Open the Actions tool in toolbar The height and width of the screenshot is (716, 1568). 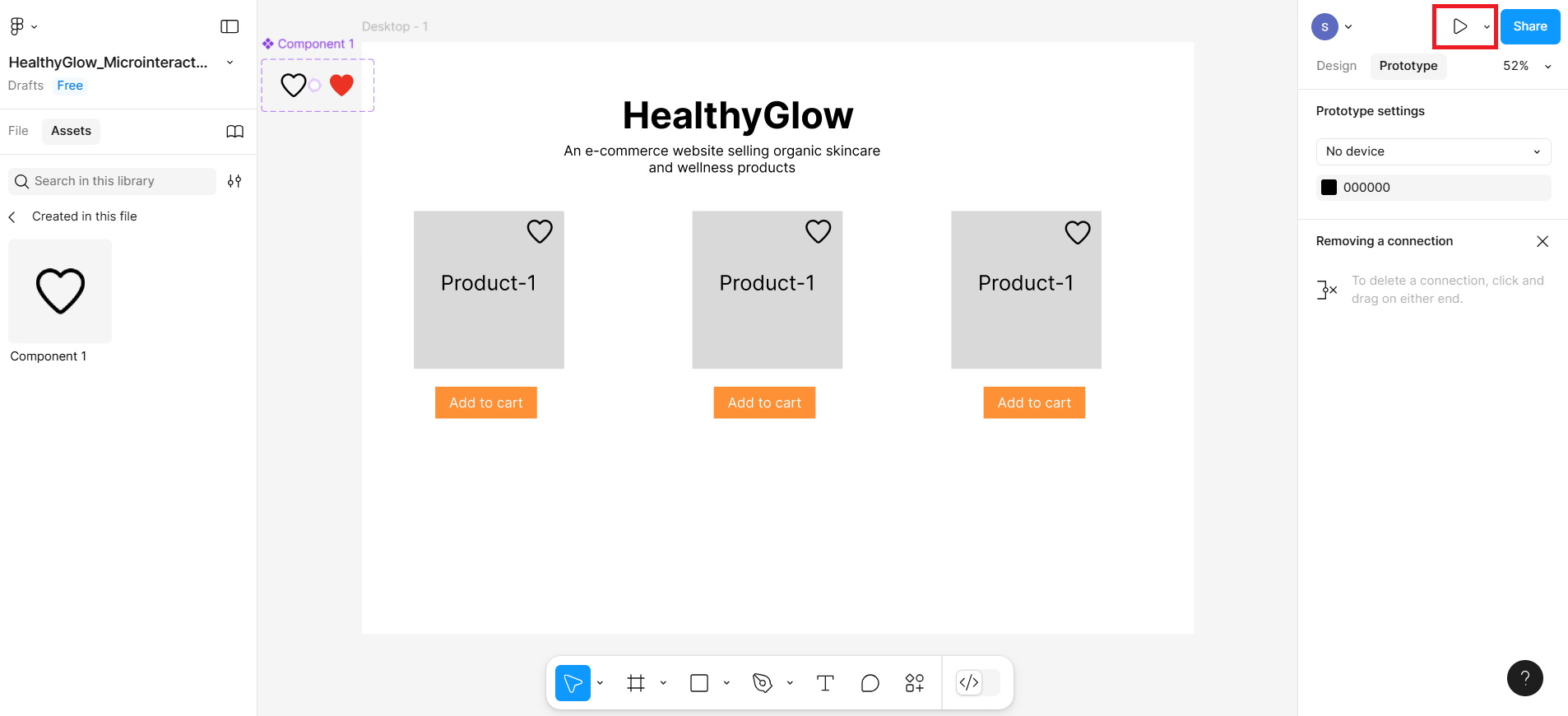[x=914, y=683]
